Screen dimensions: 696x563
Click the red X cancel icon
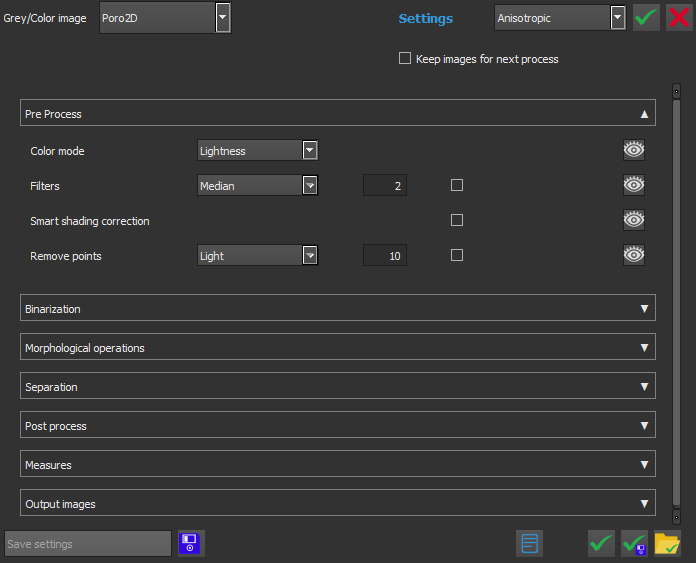[679, 18]
